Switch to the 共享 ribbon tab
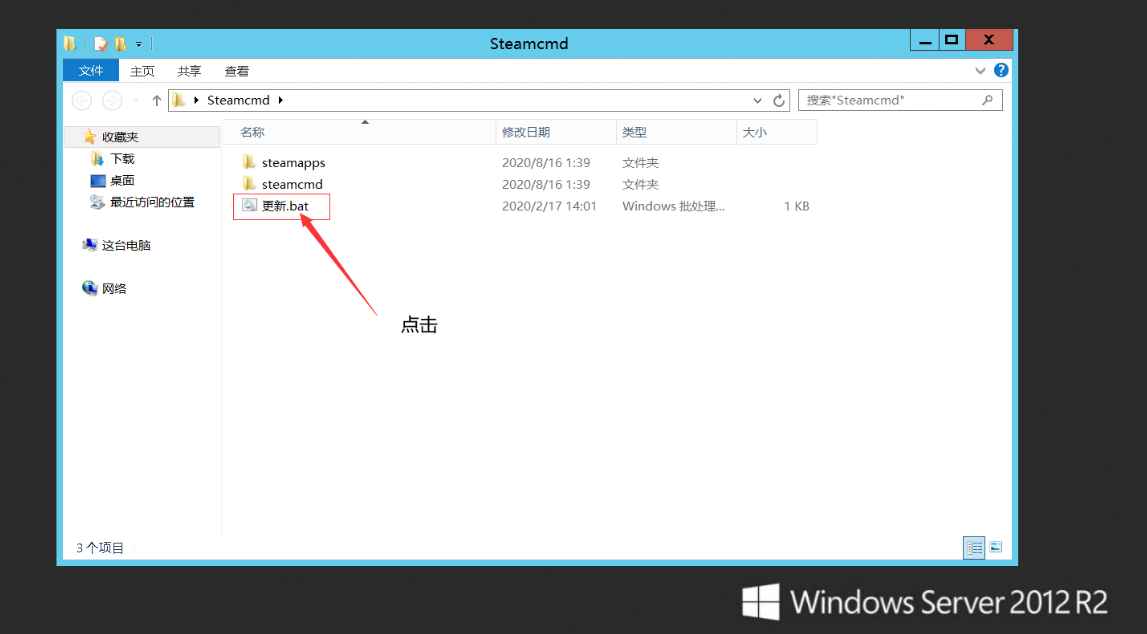This screenshot has height=634, width=1147. coord(189,71)
